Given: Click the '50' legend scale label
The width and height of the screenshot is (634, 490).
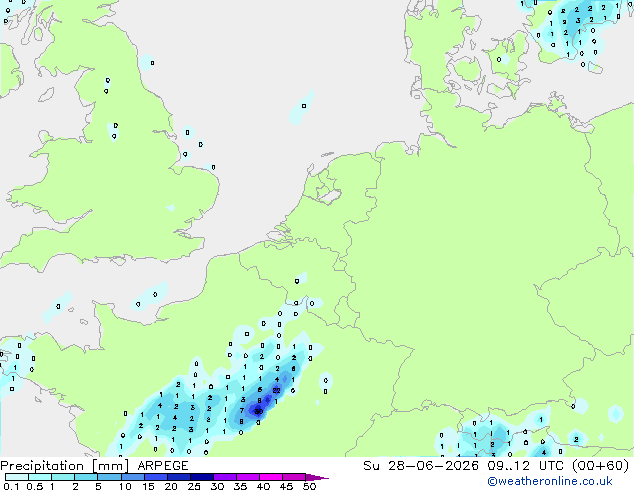Looking at the screenshot, I should point(309,486).
